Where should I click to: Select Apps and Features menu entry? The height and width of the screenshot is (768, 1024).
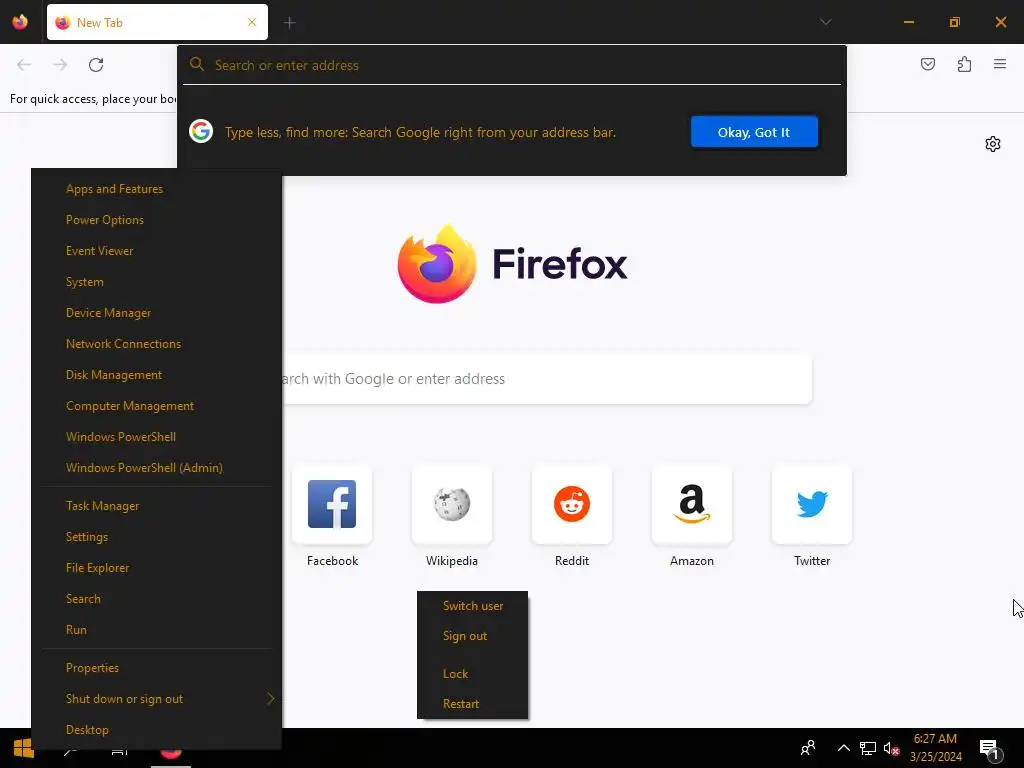click(114, 189)
